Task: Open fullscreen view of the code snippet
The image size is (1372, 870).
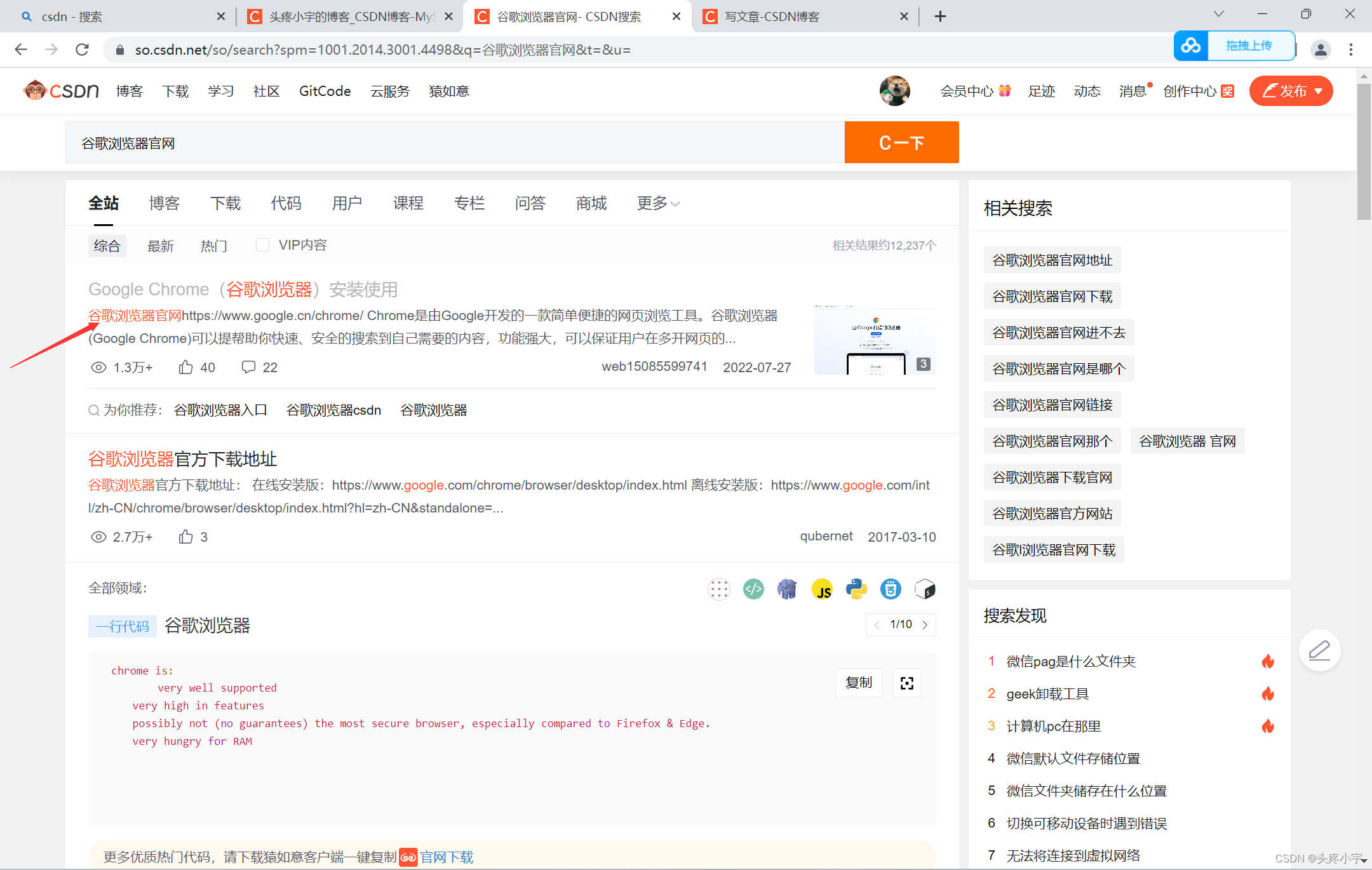Action: pyautogui.click(x=906, y=683)
